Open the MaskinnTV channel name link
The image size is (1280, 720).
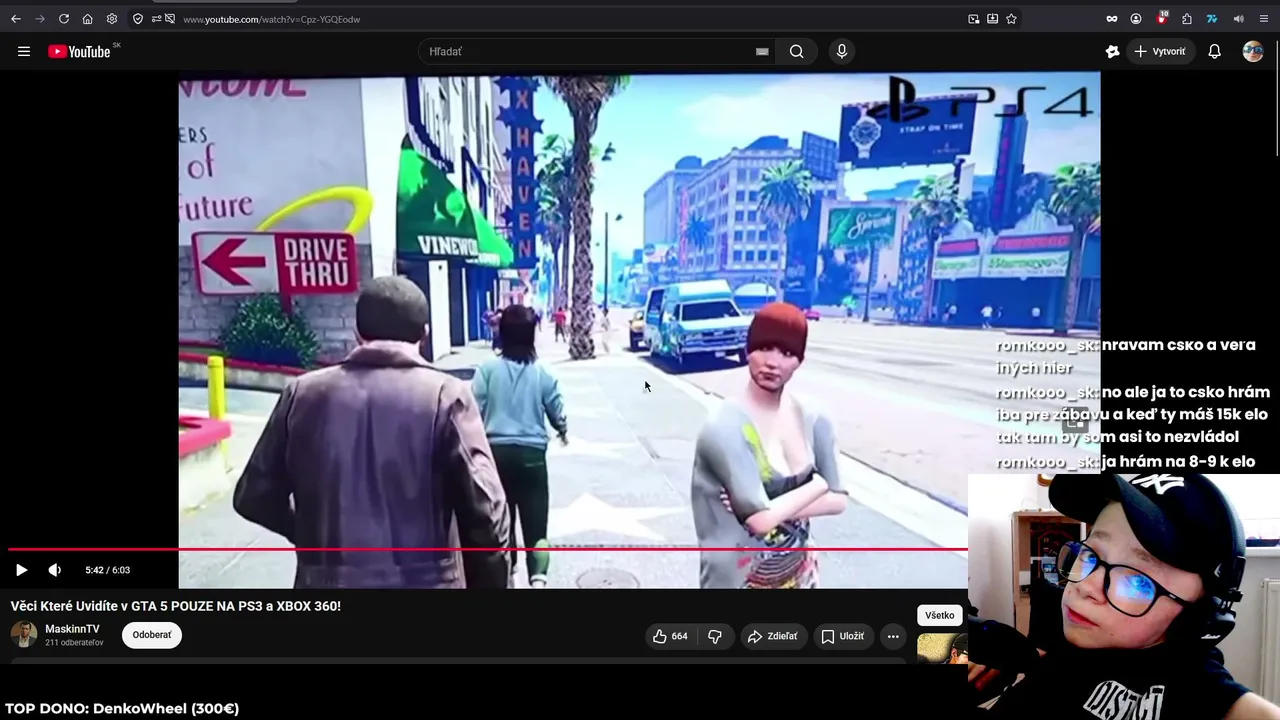pos(72,629)
